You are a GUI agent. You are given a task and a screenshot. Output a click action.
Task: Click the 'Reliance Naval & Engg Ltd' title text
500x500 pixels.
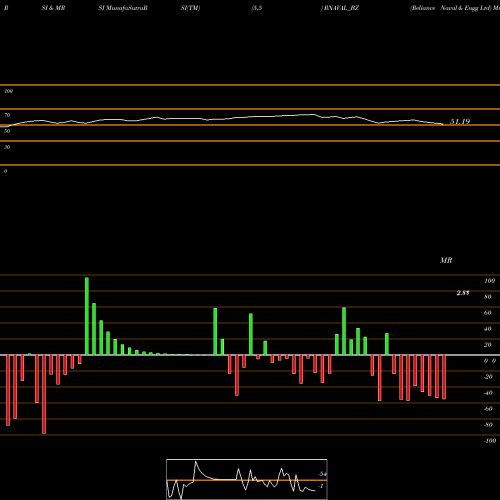(451, 8)
